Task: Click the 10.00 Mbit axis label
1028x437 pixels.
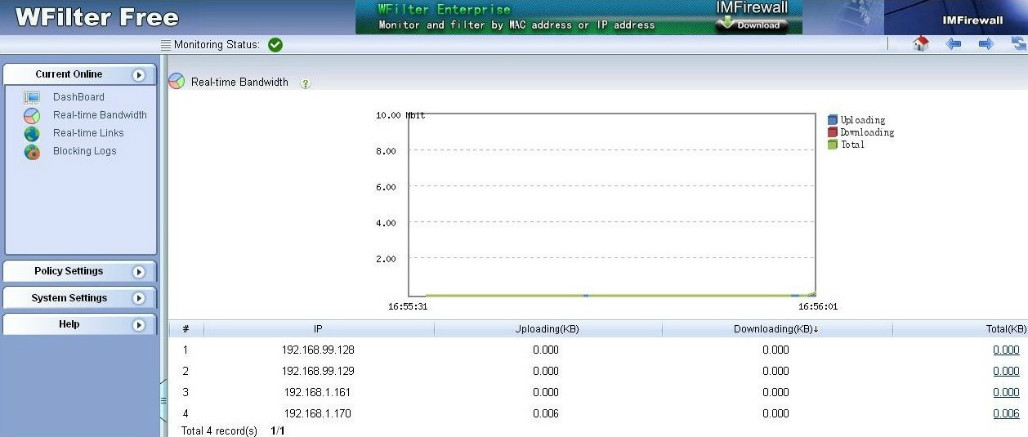Action: click(401, 115)
